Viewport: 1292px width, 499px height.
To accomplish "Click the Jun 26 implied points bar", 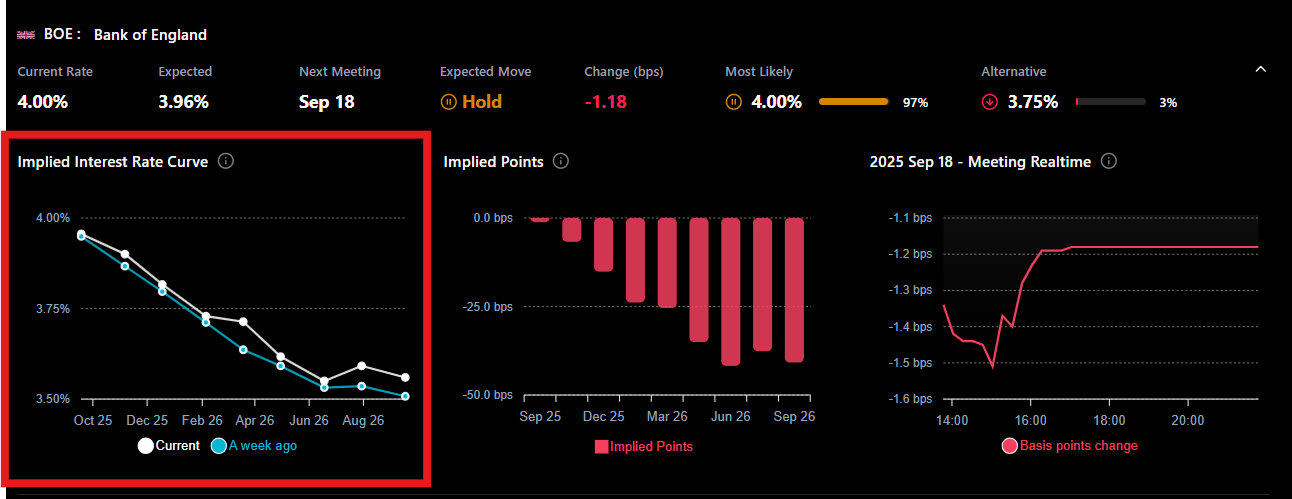I will 730,292.
